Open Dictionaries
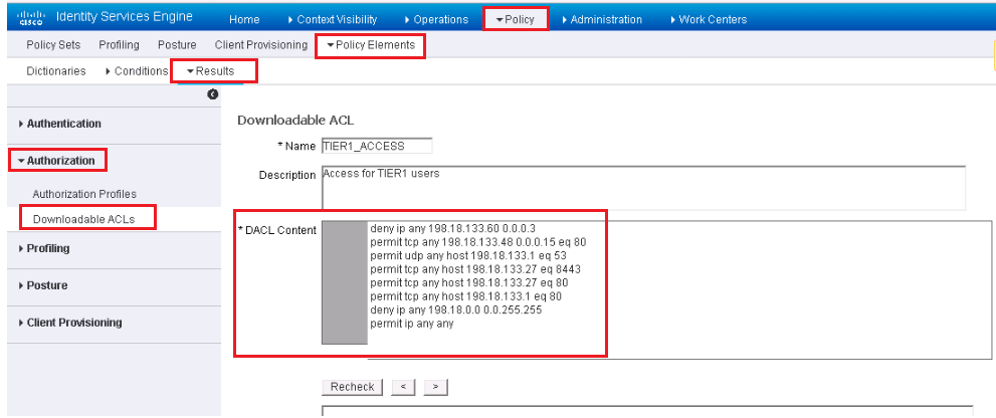Screen dimensions: 996x418 pos(56,71)
